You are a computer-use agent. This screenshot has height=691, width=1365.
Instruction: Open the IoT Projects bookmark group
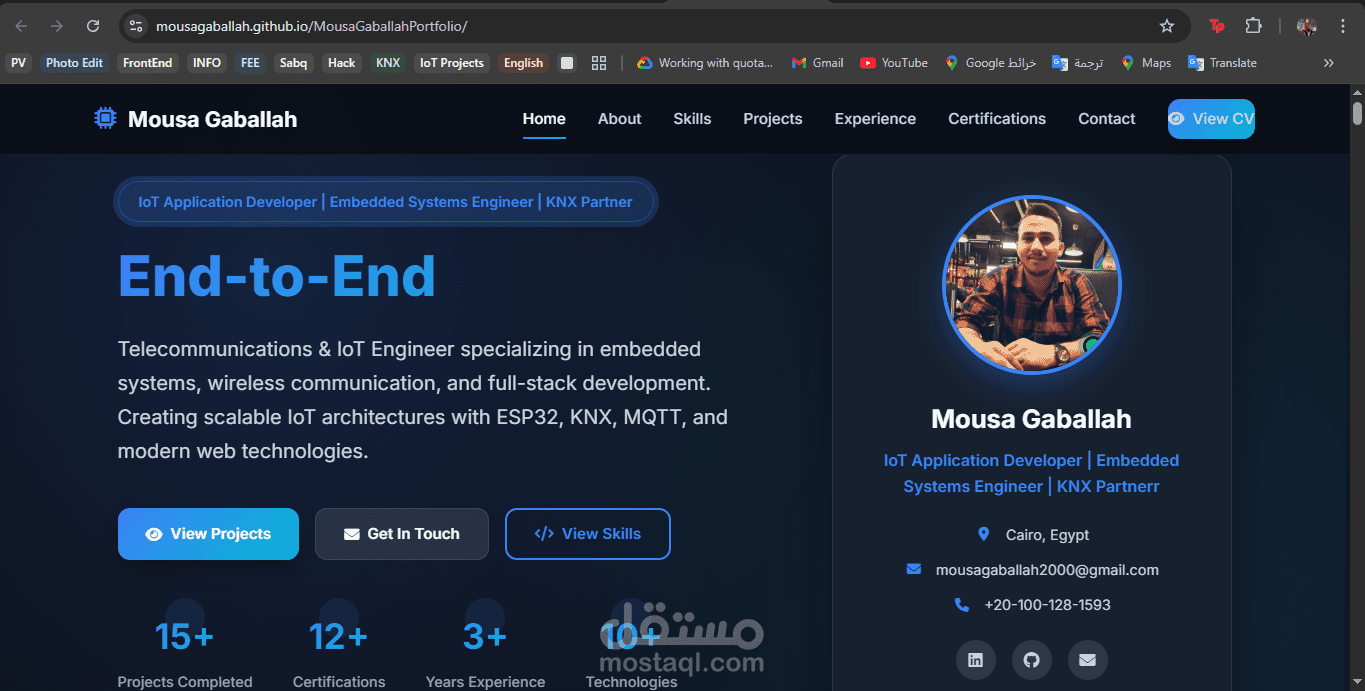(x=451, y=63)
